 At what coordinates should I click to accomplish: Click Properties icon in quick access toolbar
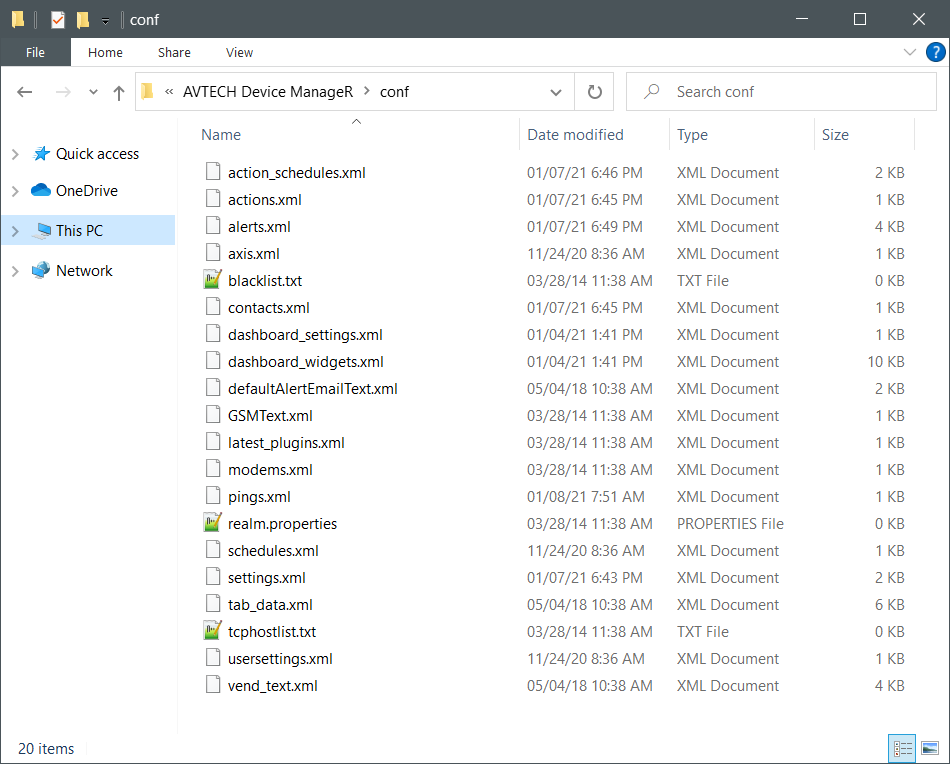[58, 20]
